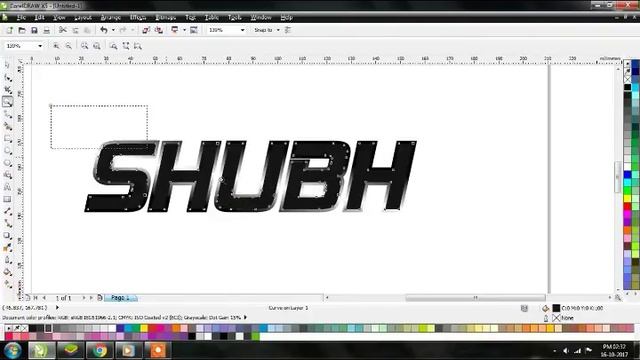Image resolution: width=640 pixels, height=360 pixels.
Task: Select the Interactive Fill tool
Action: (7, 284)
